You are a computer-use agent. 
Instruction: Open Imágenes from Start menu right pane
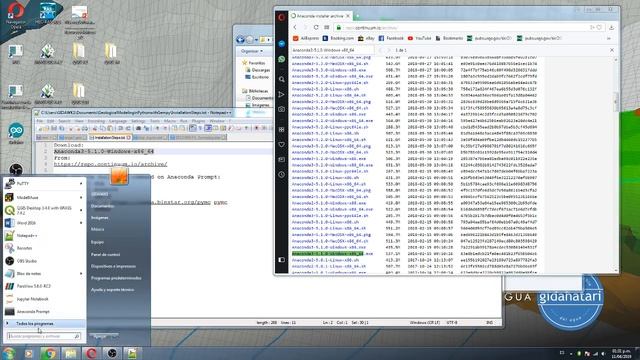pyautogui.click(x=100, y=218)
